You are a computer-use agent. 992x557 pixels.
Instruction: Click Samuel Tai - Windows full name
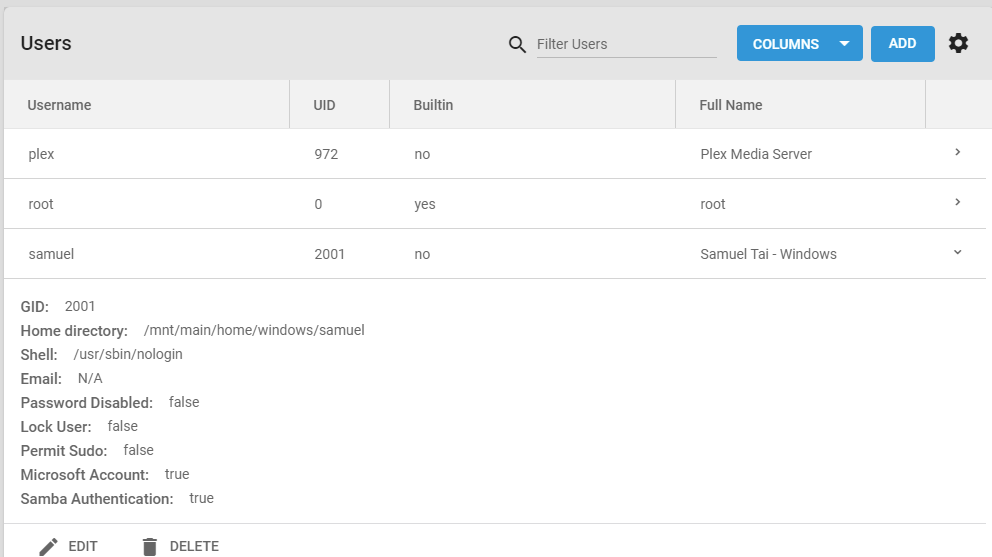click(x=768, y=254)
